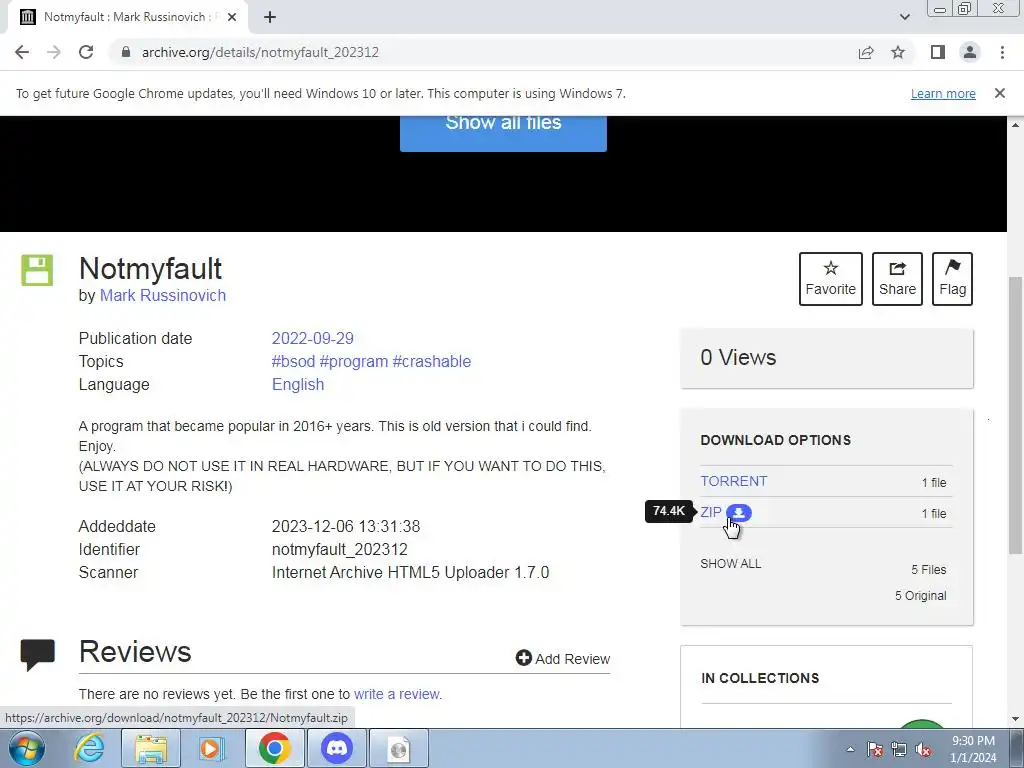Screen dimensions: 1024x768
Task: Open the Chrome profile avatar
Action: click(x=970, y=52)
